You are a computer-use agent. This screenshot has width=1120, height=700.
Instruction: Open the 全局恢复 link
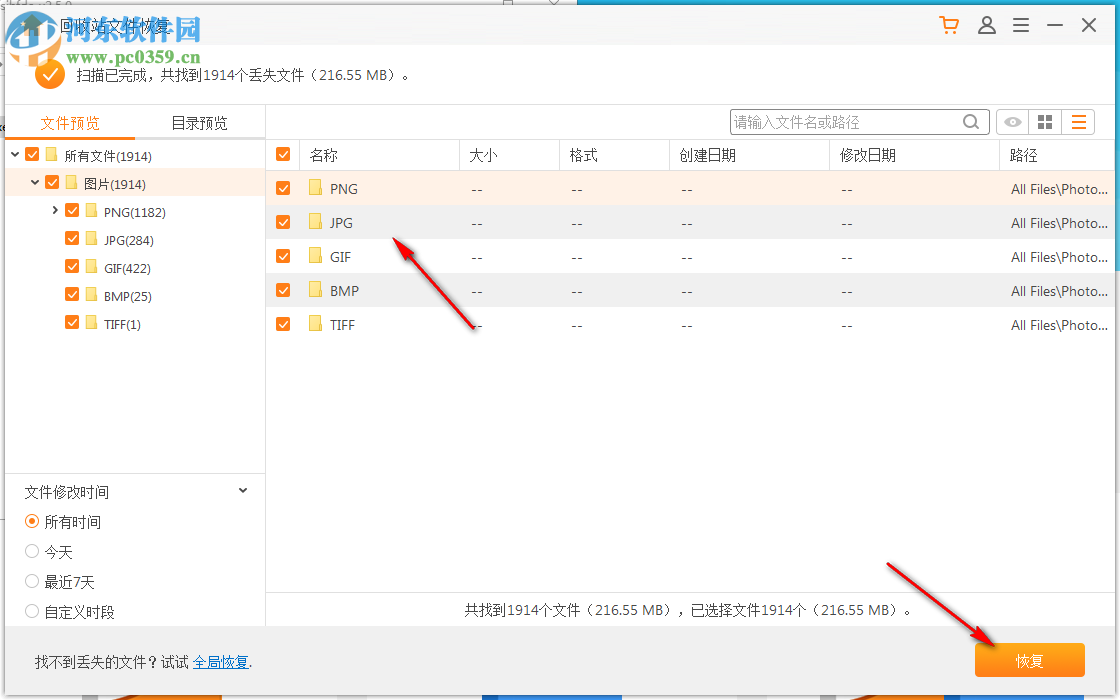[220, 662]
